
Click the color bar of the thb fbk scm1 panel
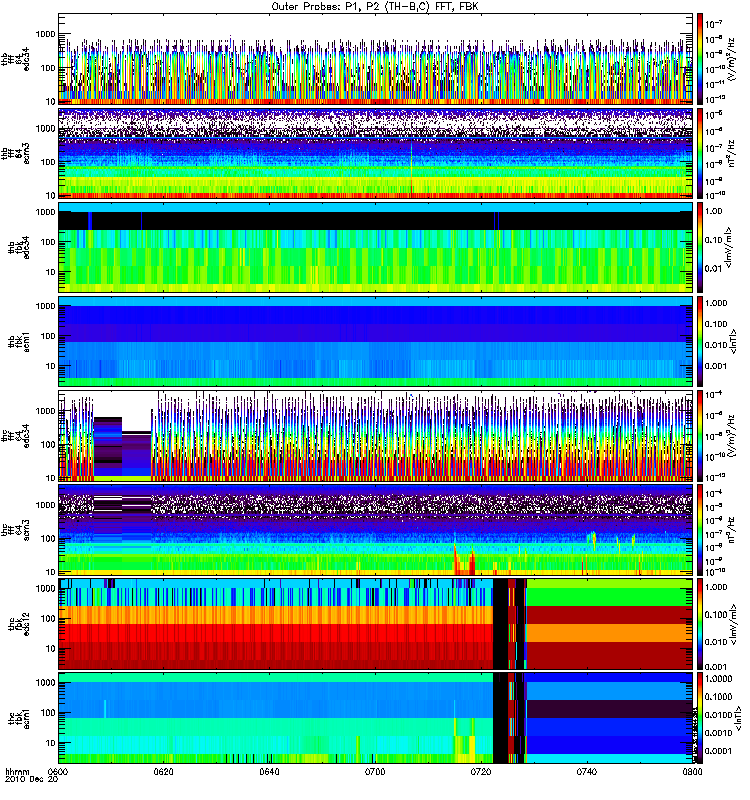699,341
